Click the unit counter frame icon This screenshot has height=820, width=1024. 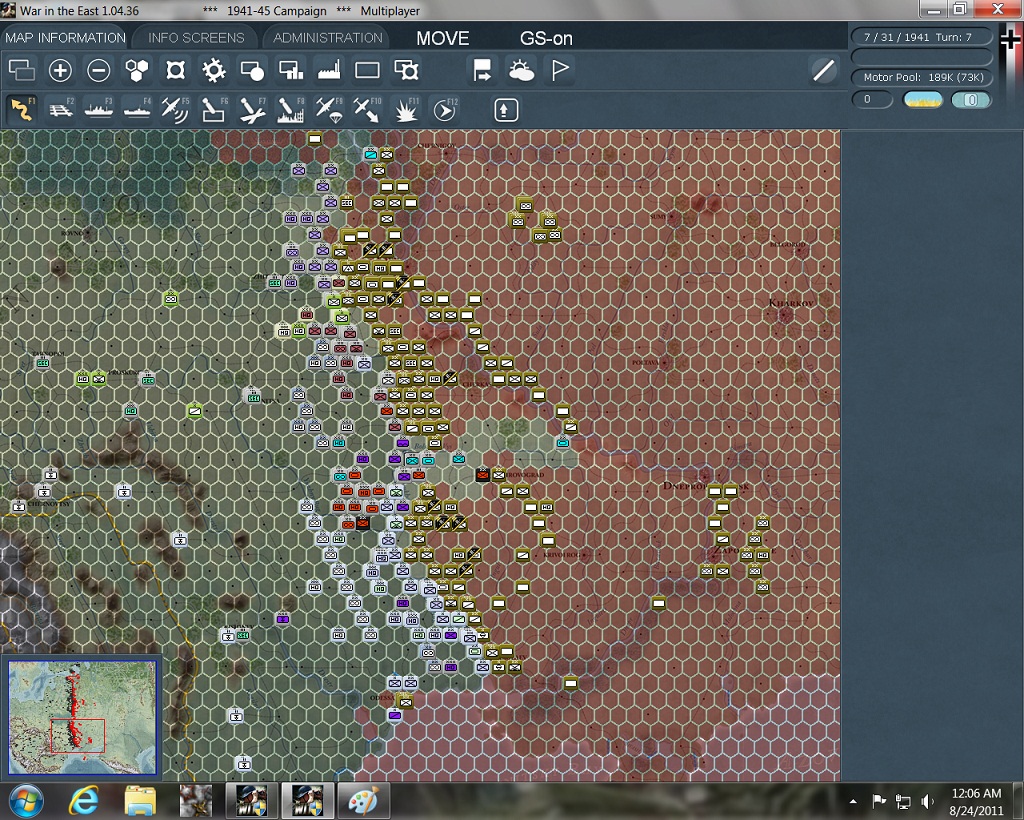[176, 70]
